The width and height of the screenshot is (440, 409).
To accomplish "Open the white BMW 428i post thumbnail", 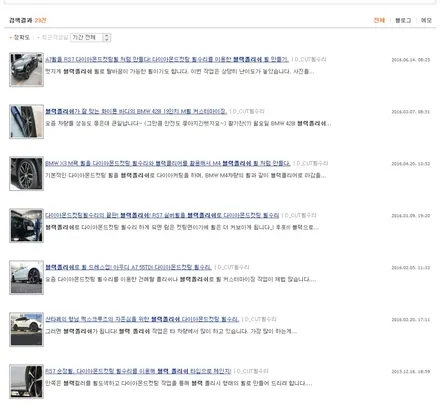I will [26, 121].
